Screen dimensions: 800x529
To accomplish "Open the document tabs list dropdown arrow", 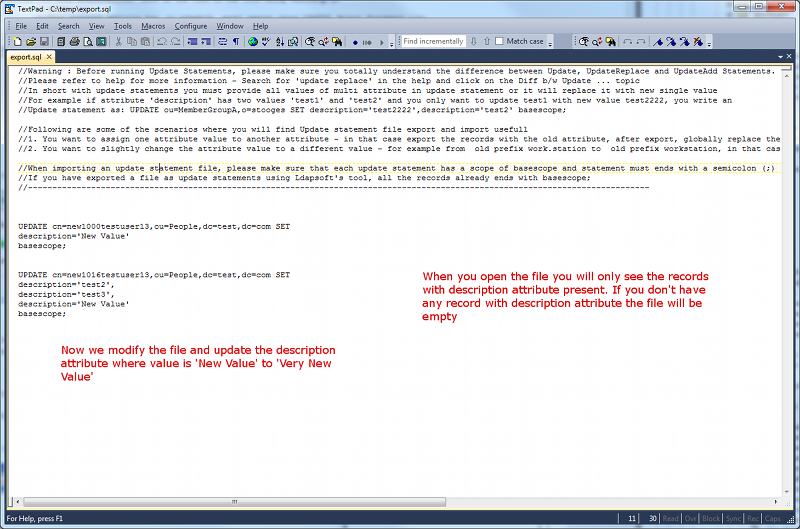I will coord(781,57).
